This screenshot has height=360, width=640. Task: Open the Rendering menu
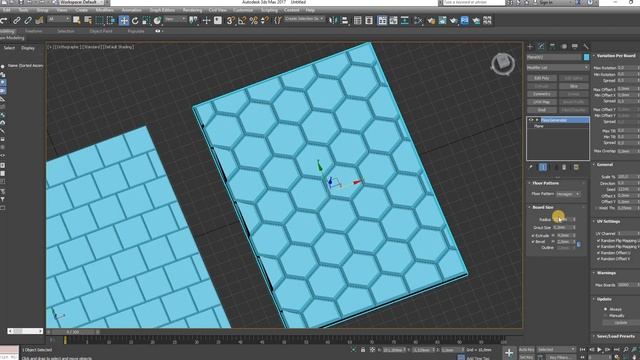point(192,10)
